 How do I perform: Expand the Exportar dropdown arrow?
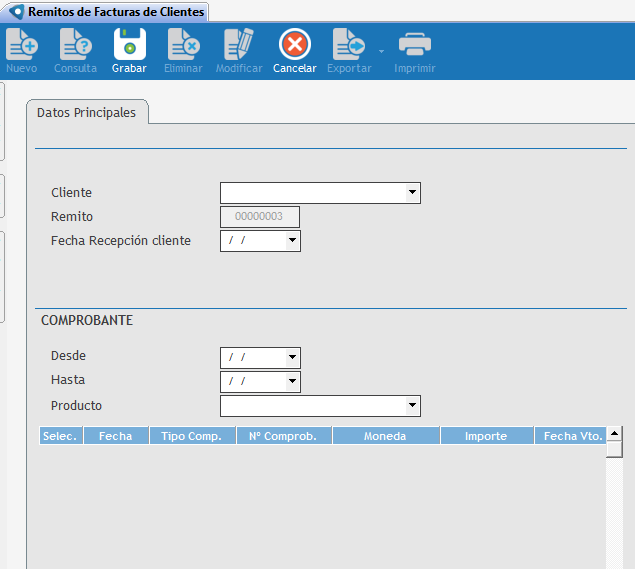[381, 49]
